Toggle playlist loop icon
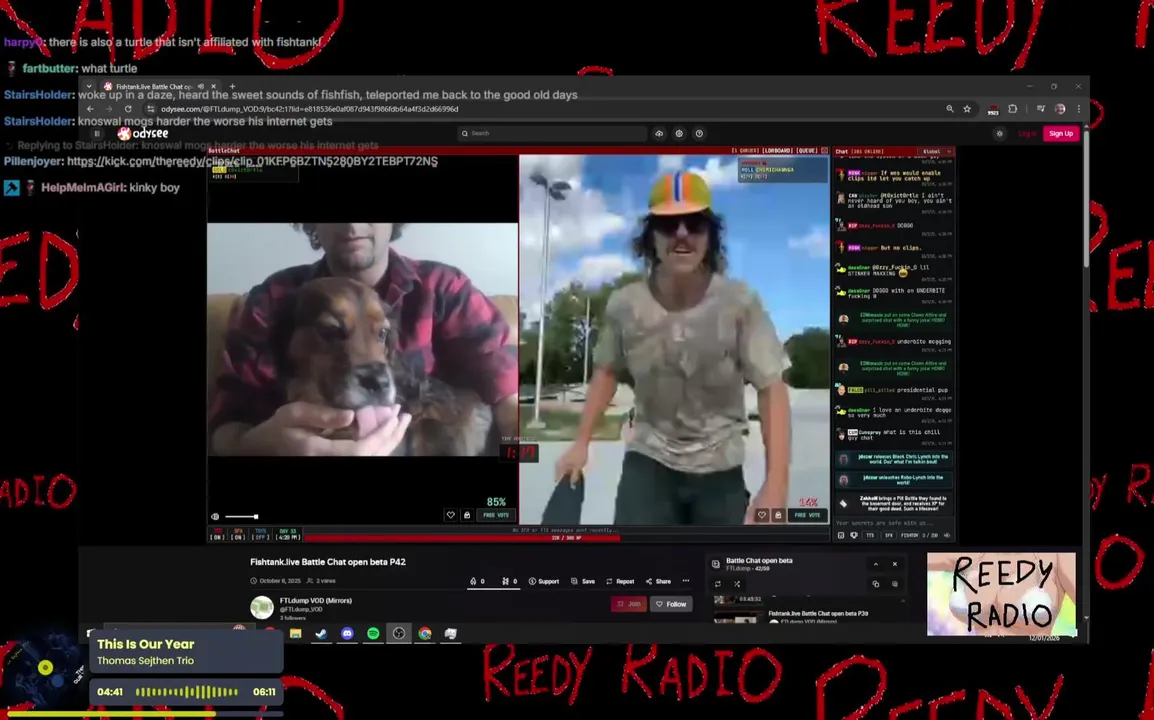This screenshot has height=720, width=1154. tap(718, 584)
